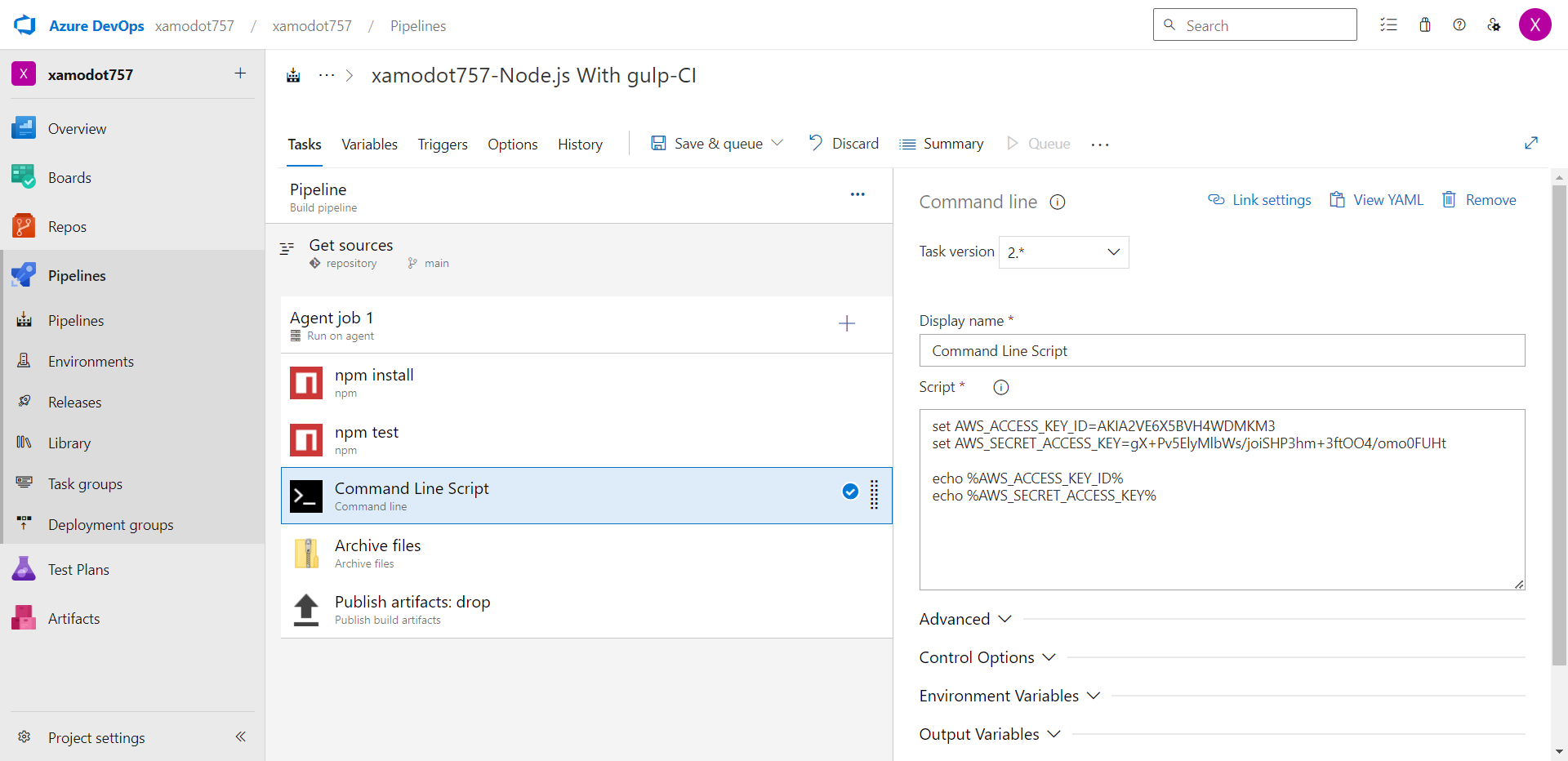Click the Command Line Script terminal icon
This screenshot has height=761, width=1568.
coord(306,496)
